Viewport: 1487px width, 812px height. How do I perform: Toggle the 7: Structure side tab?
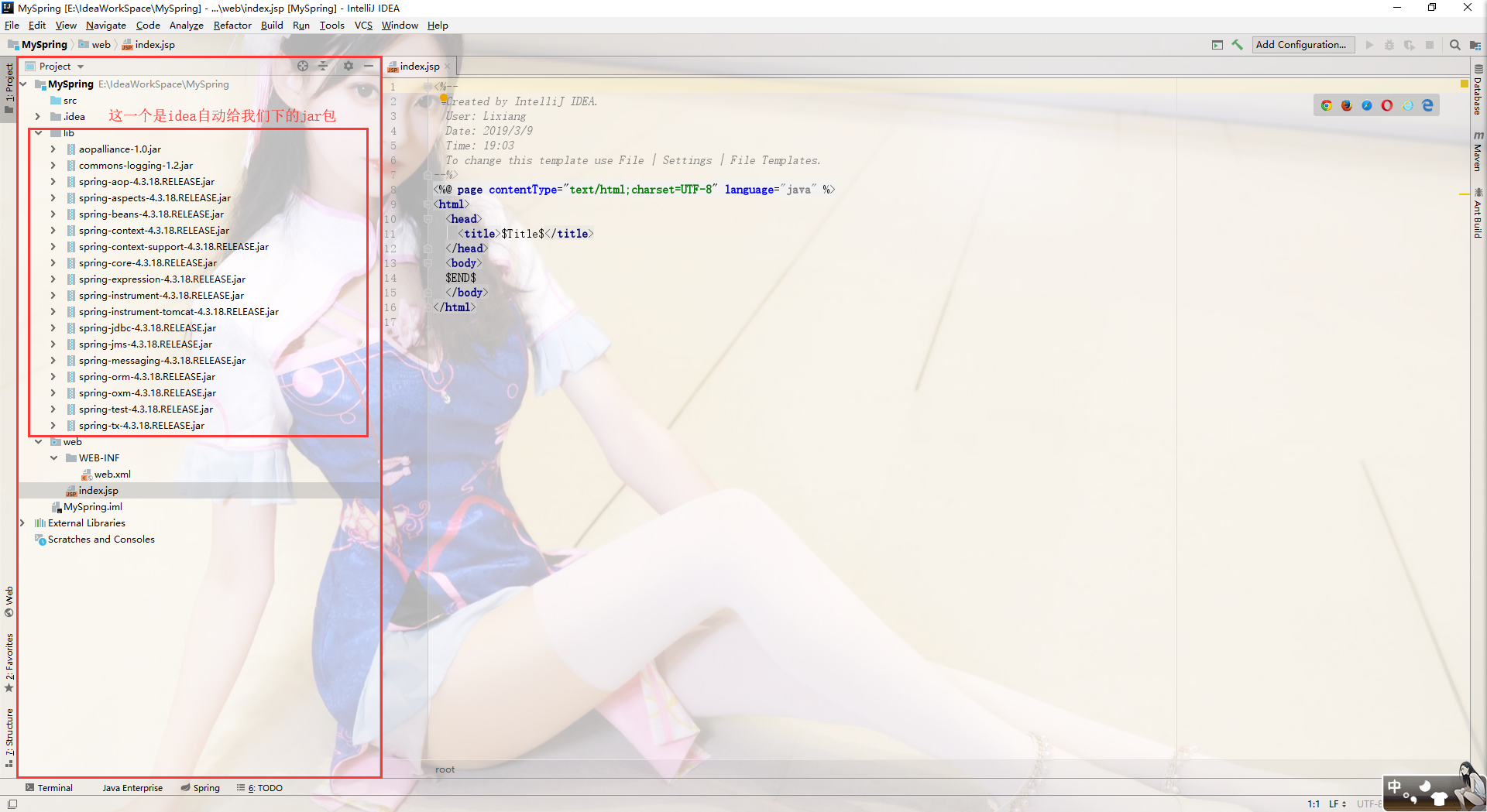[9, 737]
